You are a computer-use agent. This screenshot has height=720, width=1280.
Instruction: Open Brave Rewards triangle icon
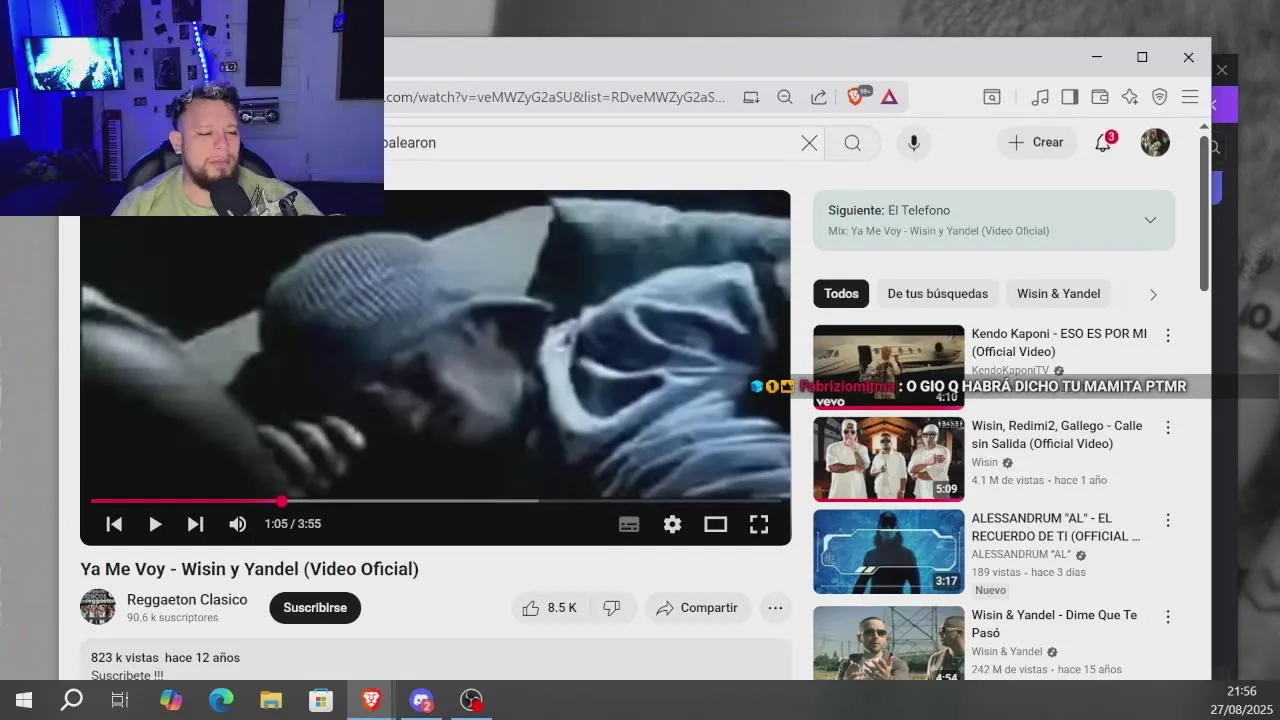(x=889, y=97)
